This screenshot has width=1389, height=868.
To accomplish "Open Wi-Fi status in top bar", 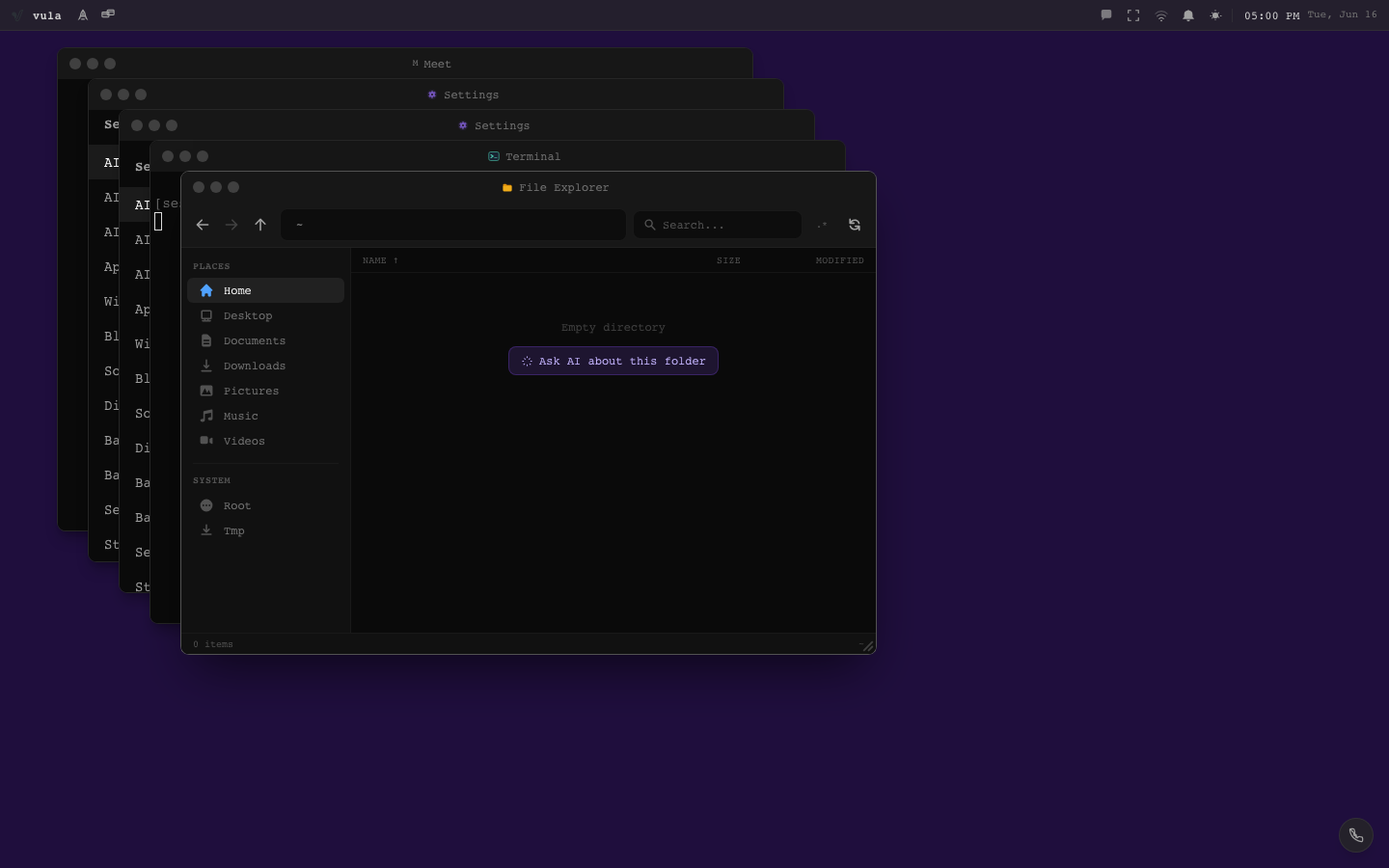I will [1161, 15].
